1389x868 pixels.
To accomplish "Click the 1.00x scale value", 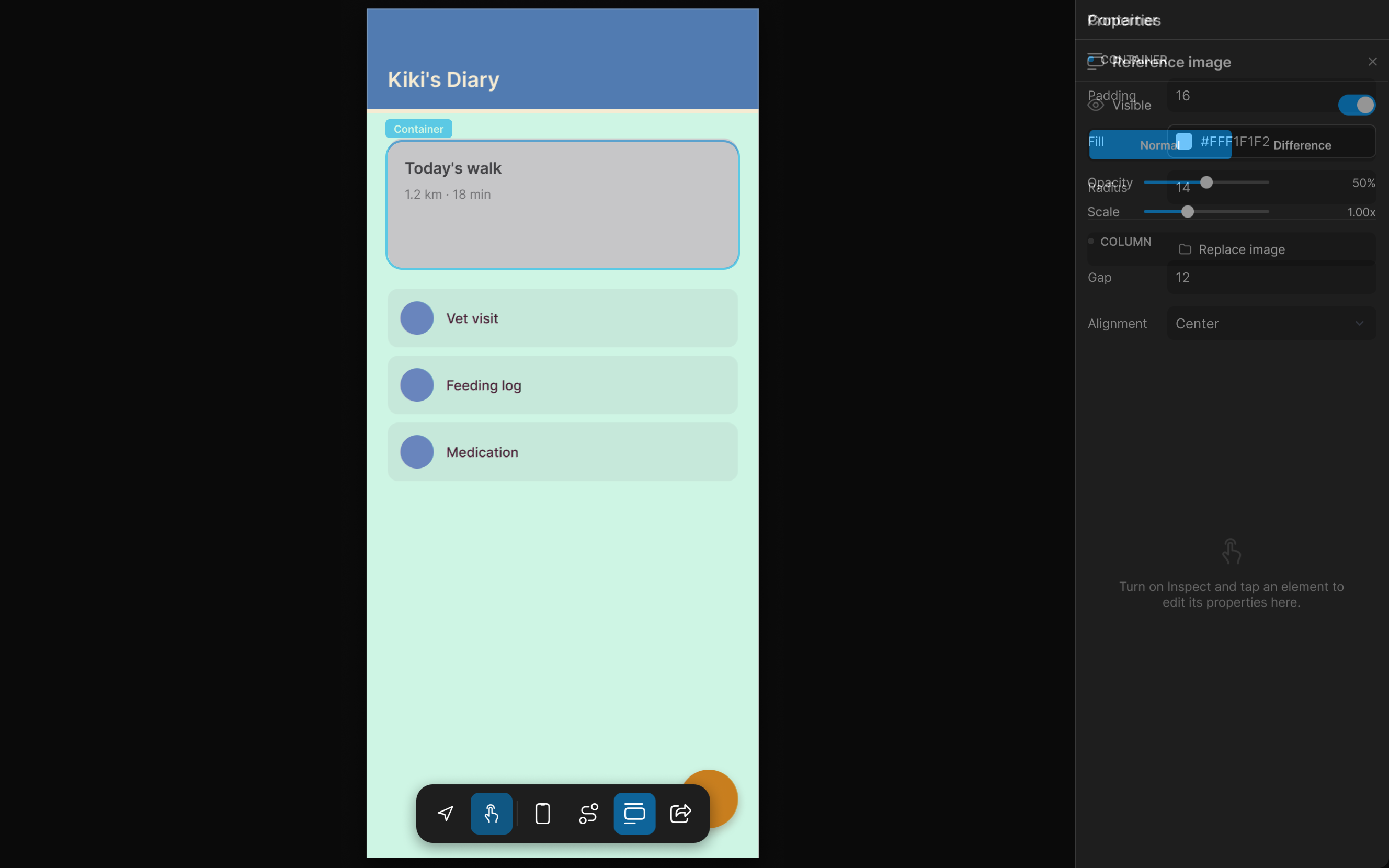I will pos(1361,212).
